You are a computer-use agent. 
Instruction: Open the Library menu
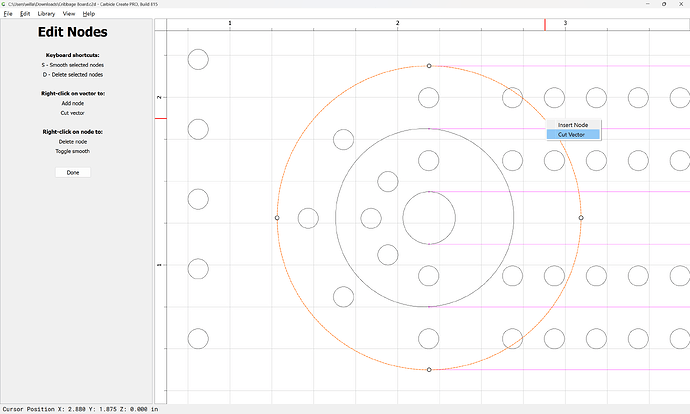tap(46, 14)
